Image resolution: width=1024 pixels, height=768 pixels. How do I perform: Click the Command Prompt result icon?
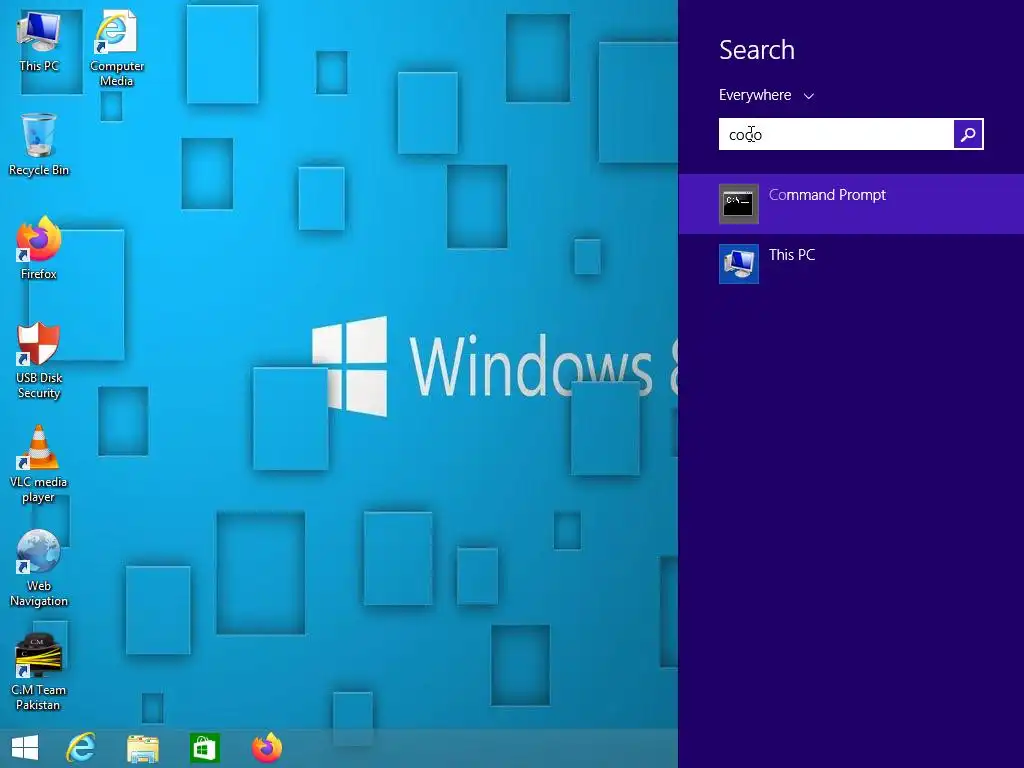pos(739,204)
